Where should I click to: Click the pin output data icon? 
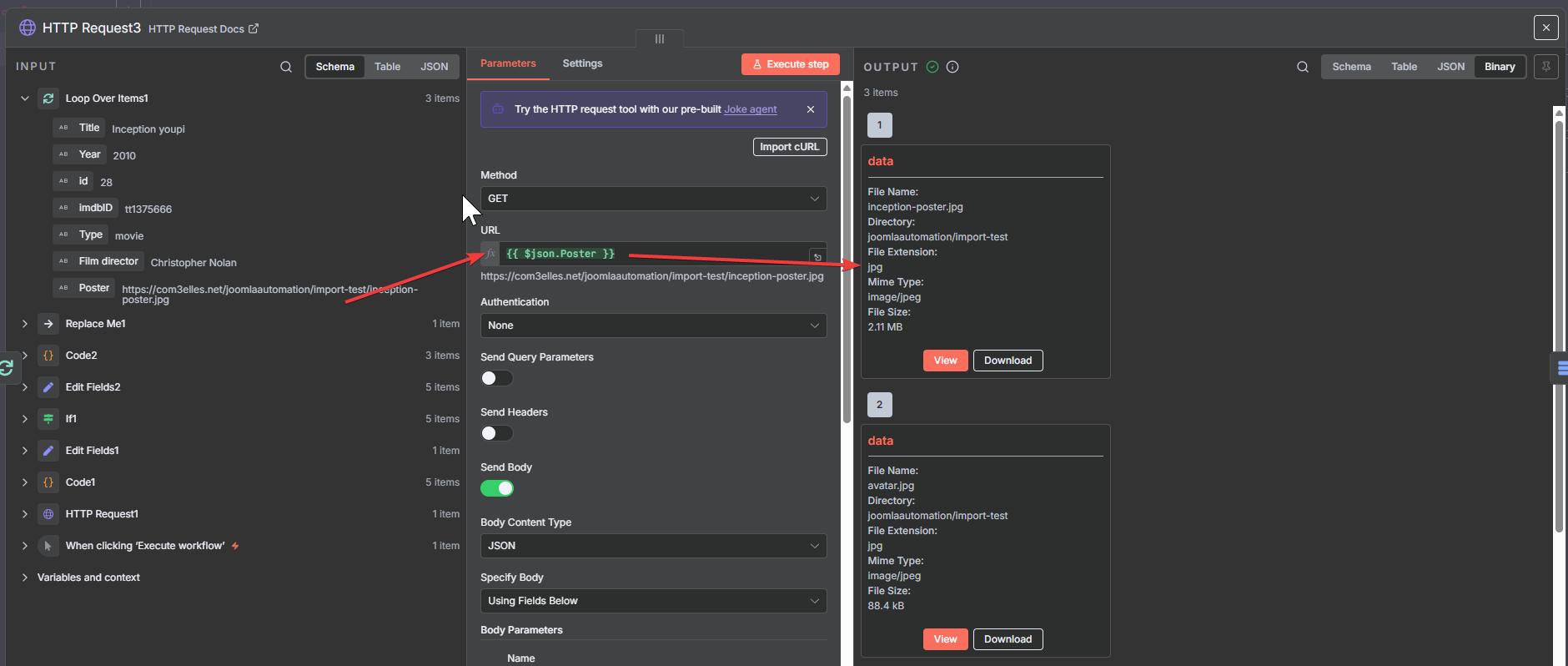[x=1545, y=67]
